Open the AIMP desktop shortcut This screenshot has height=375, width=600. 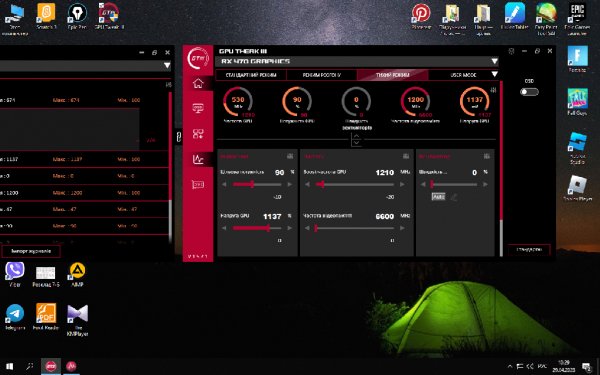click(x=77, y=274)
